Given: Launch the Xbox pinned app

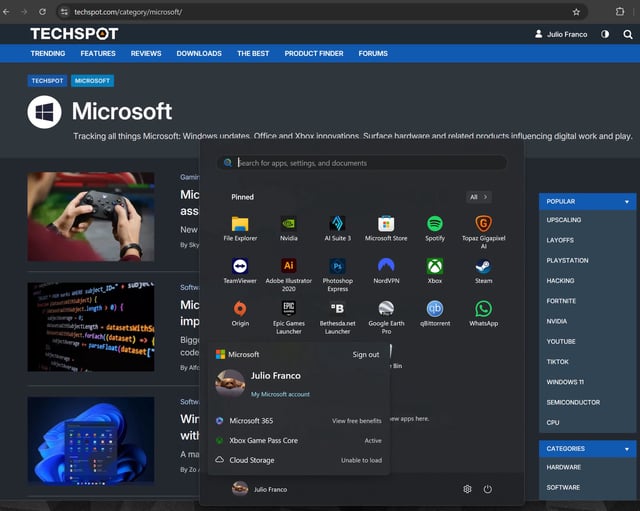Looking at the screenshot, I should (x=435, y=271).
